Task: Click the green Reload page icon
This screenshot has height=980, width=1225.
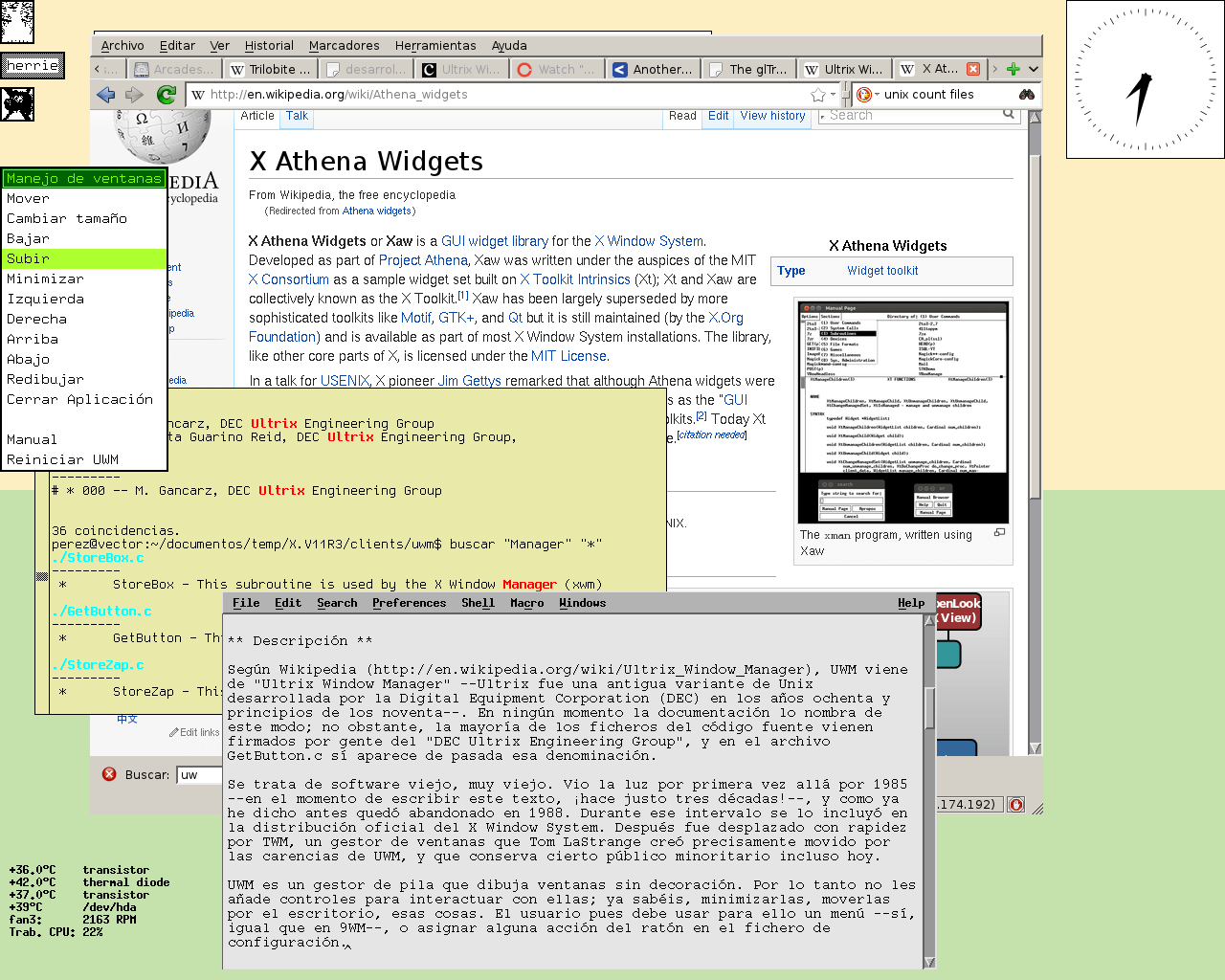Action: [166, 95]
